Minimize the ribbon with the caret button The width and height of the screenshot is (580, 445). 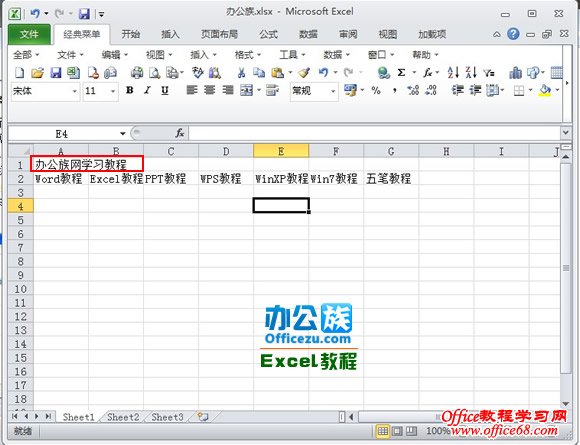(x=497, y=34)
